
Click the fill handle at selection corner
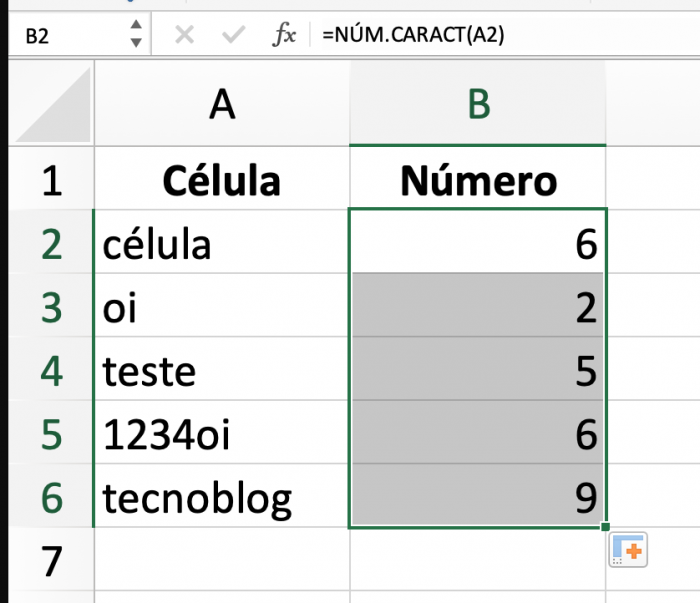click(605, 527)
